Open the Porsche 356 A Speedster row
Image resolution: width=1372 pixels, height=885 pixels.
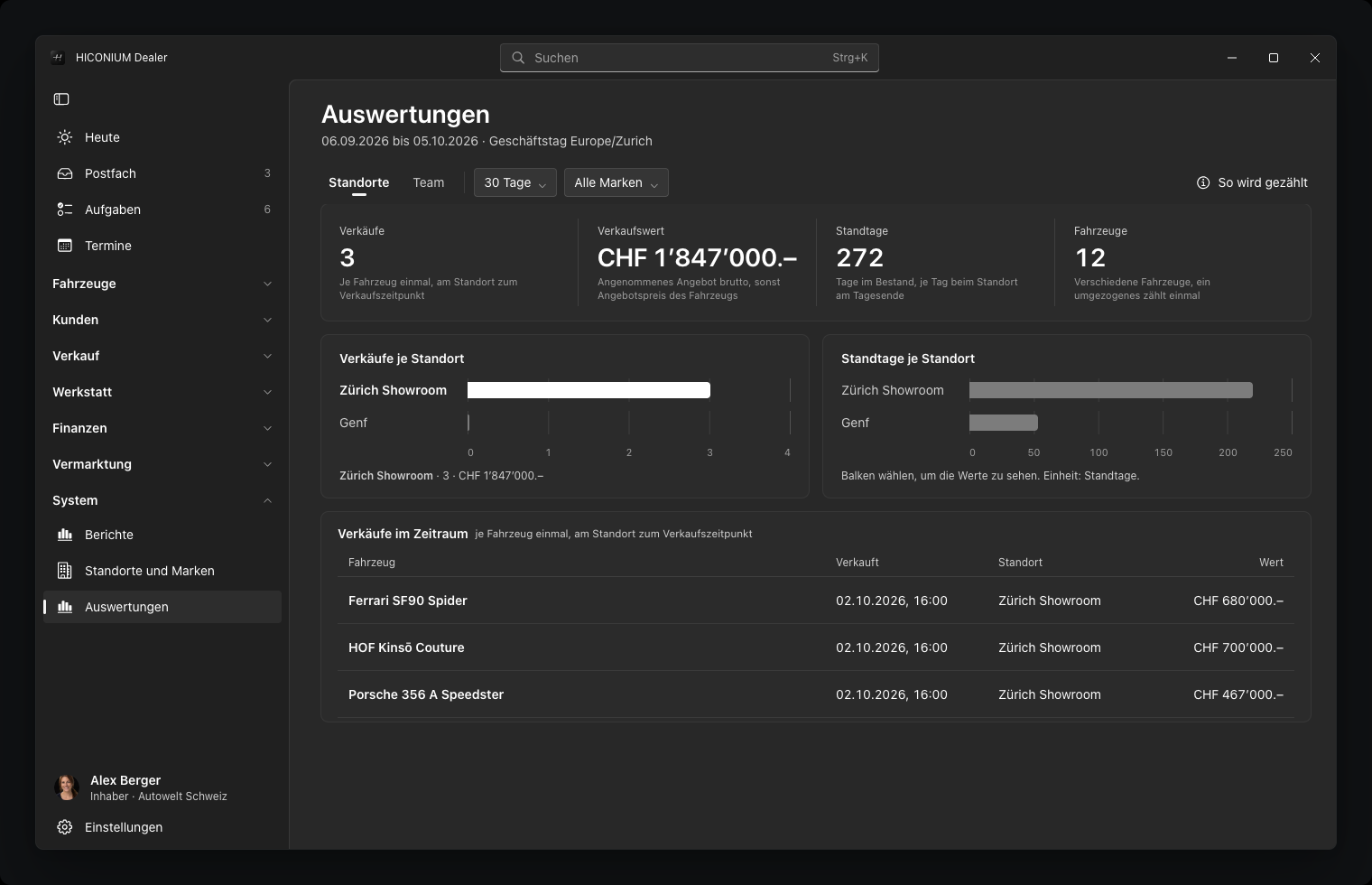(816, 694)
